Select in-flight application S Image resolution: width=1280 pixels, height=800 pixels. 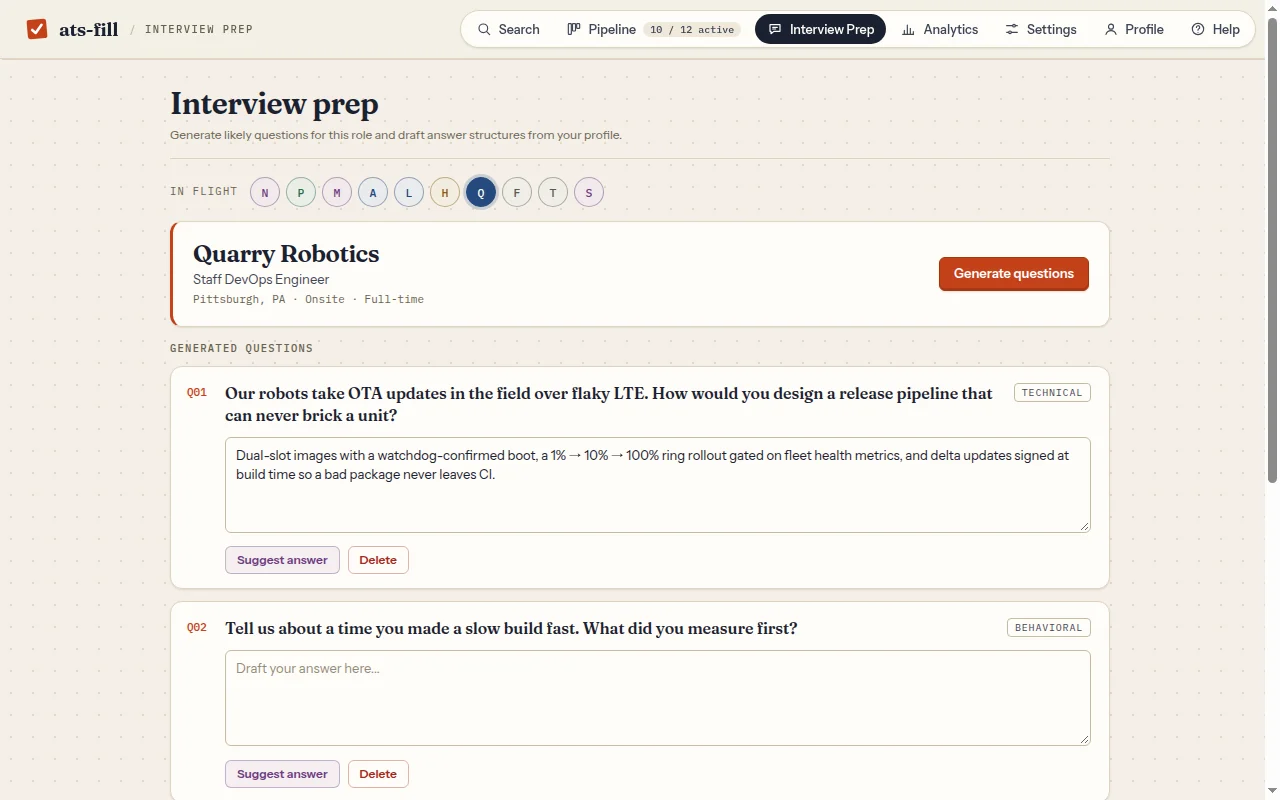[589, 192]
